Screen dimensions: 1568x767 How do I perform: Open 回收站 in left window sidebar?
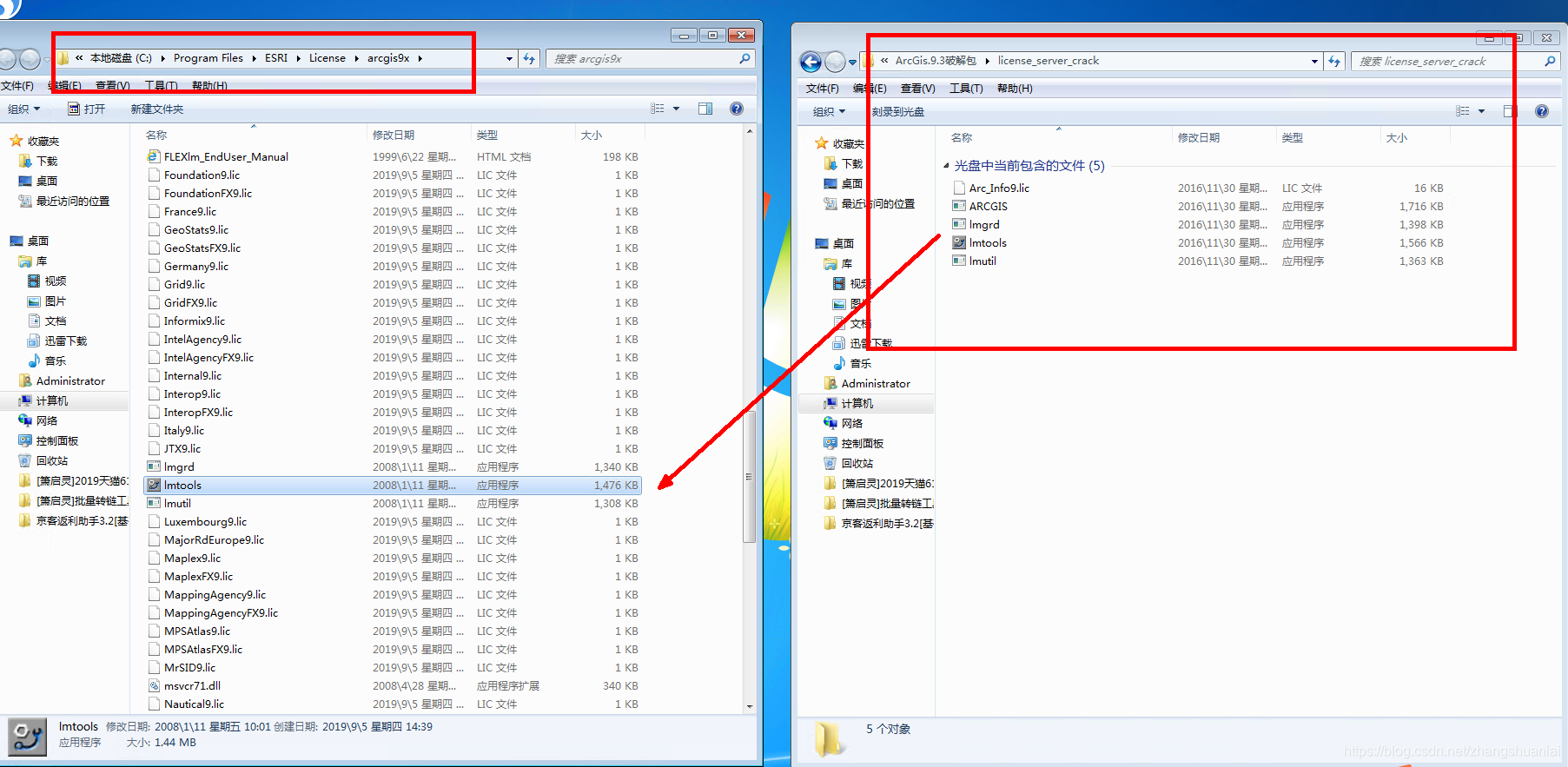[52, 460]
